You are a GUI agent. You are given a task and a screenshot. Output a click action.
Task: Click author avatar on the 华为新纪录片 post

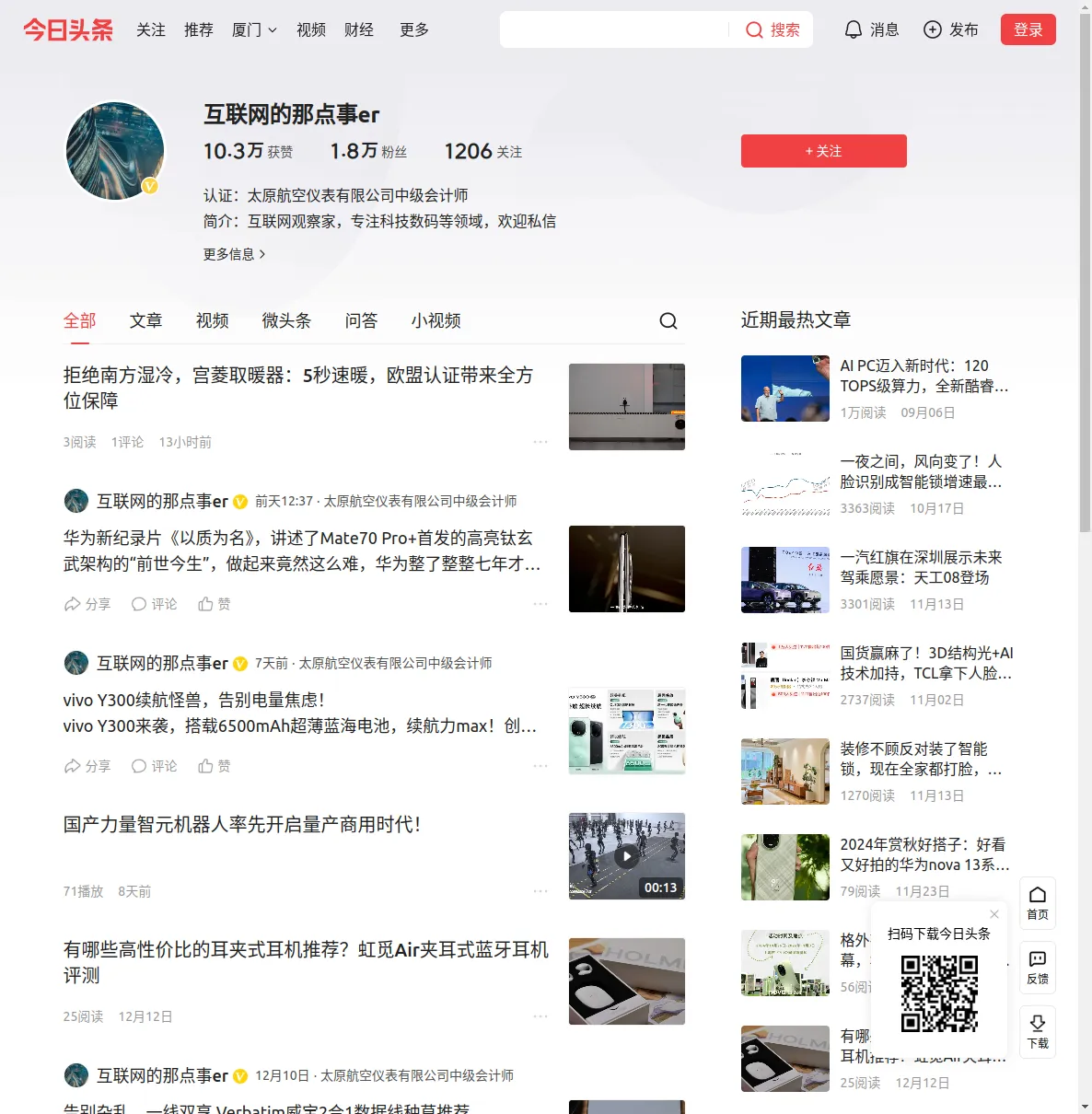[x=76, y=501]
